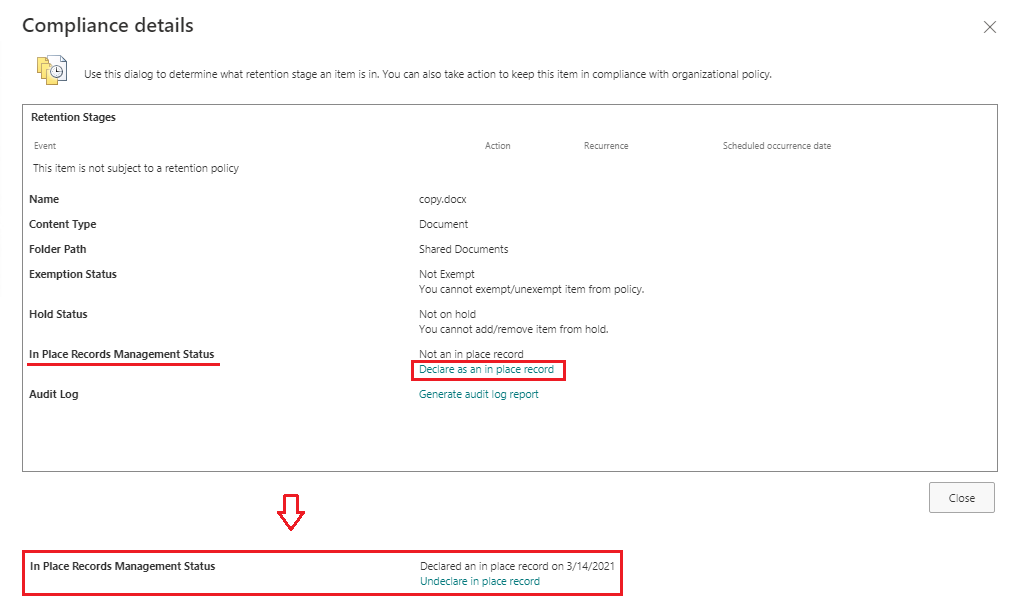Screen dimensions: 1018x614
Task: Click the Retention Stages section header
Action: click(73, 117)
